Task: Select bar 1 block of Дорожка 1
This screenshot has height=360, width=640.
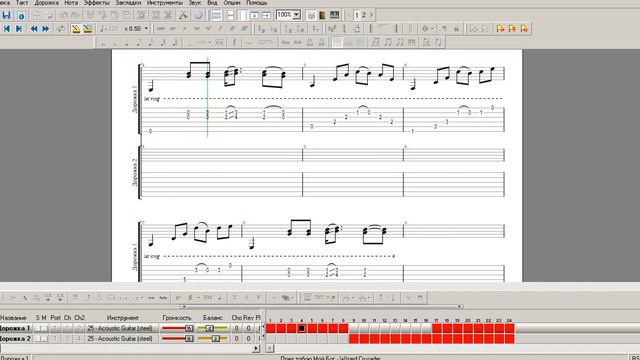Action: pyautogui.click(x=271, y=328)
